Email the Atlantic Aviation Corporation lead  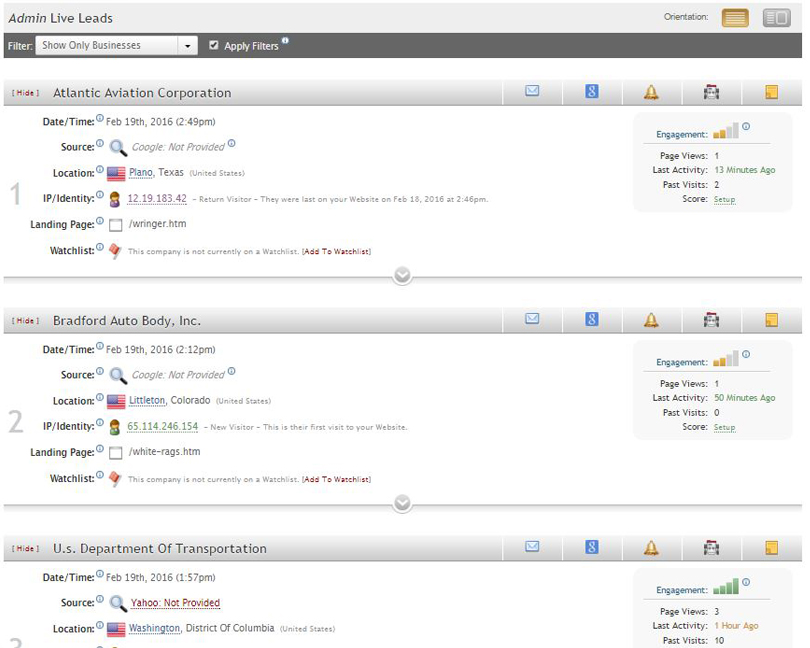pos(532,91)
